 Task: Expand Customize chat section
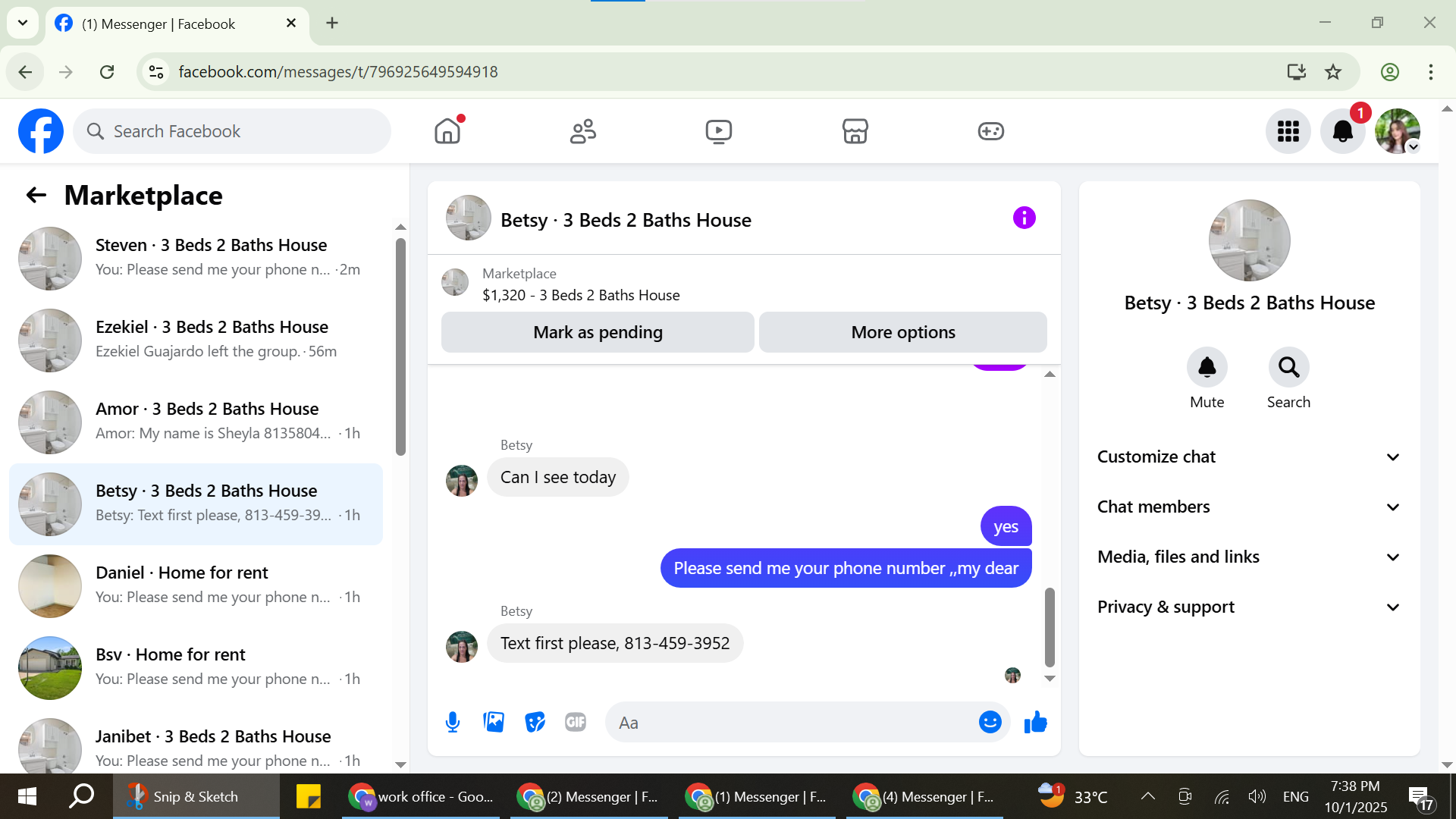1249,457
